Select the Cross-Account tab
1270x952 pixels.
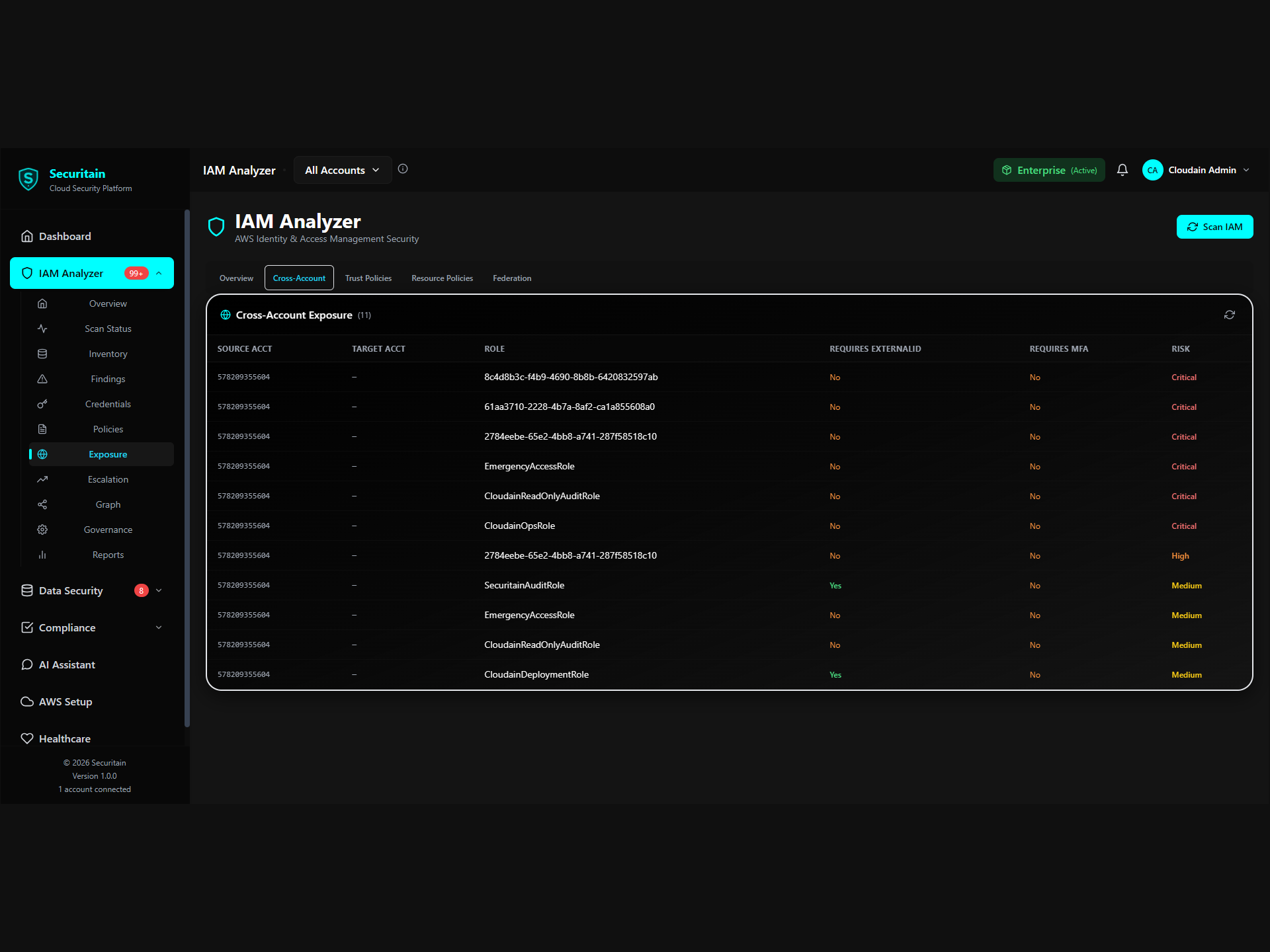[299, 278]
